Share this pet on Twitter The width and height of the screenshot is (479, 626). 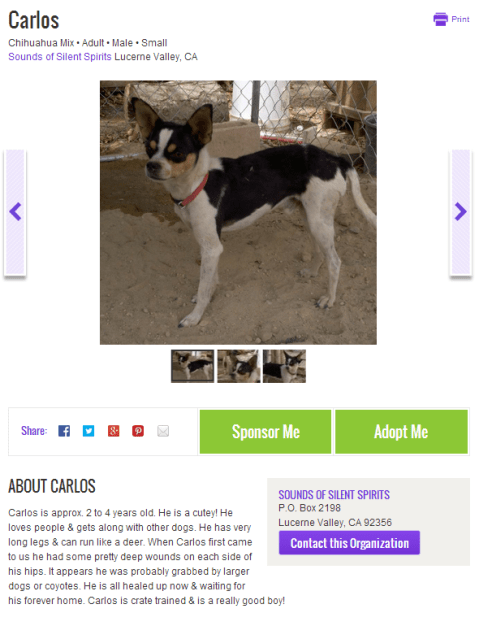coord(89,431)
